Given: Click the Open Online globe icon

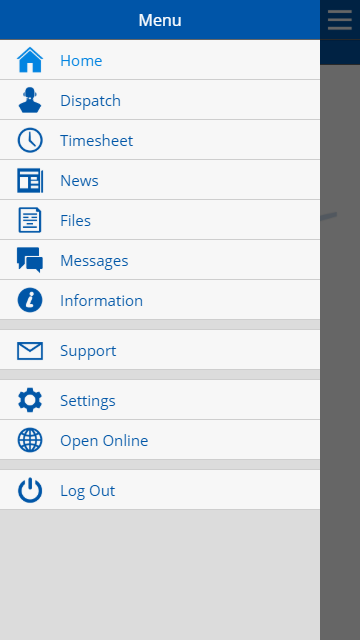Looking at the screenshot, I should (x=30, y=440).
